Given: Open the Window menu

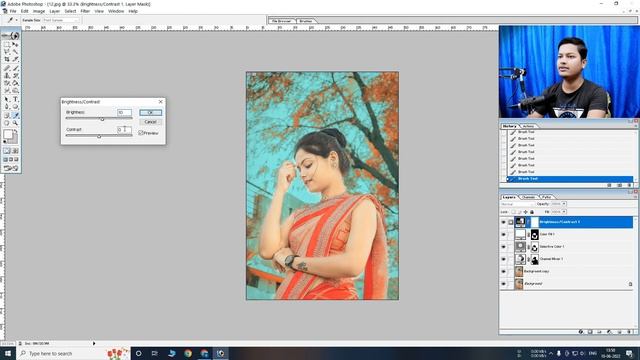Looking at the screenshot, I should point(116,11).
